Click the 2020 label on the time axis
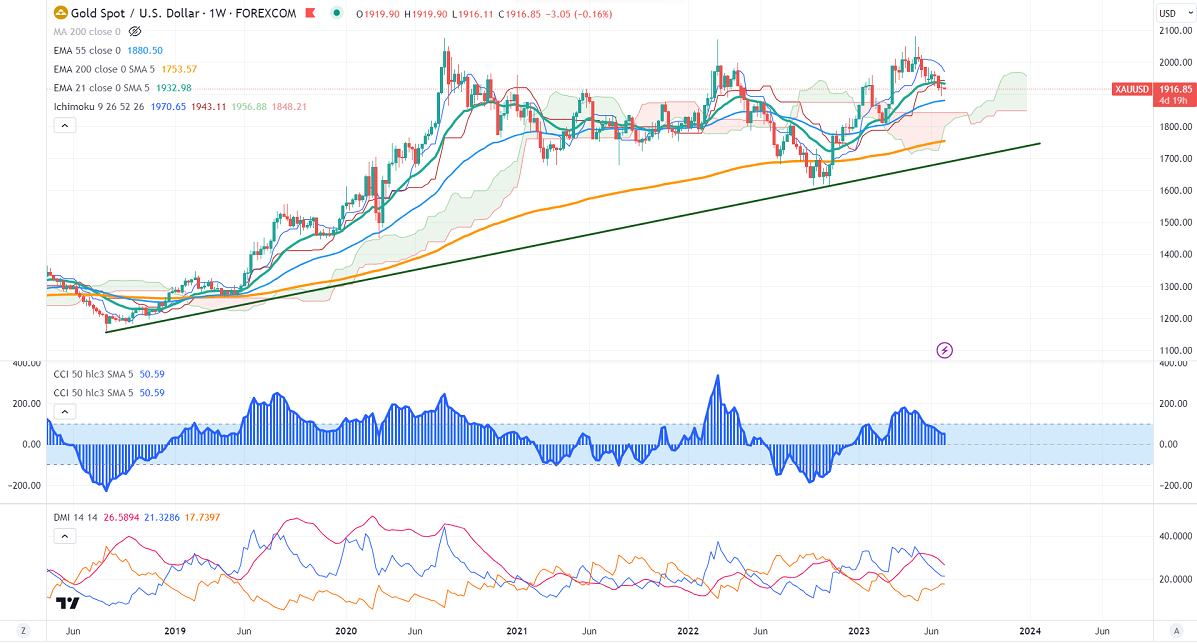The width and height of the screenshot is (1197, 644). (x=346, y=631)
